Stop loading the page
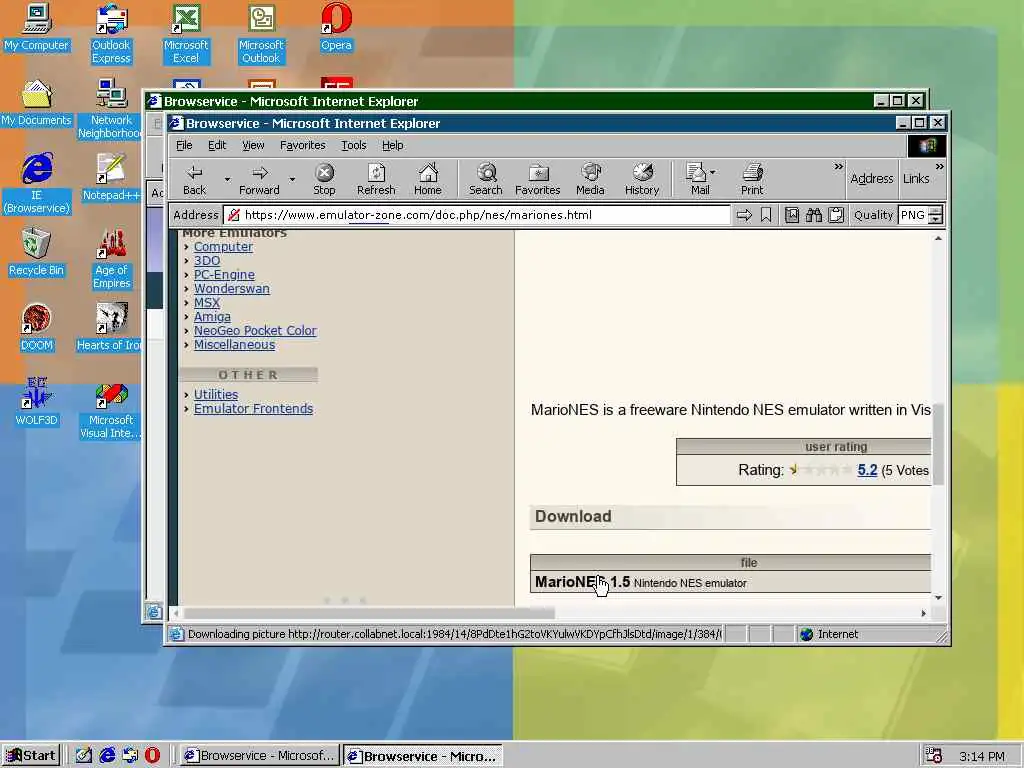Image resolution: width=1024 pixels, height=768 pixels. click(x=324, y=179)
